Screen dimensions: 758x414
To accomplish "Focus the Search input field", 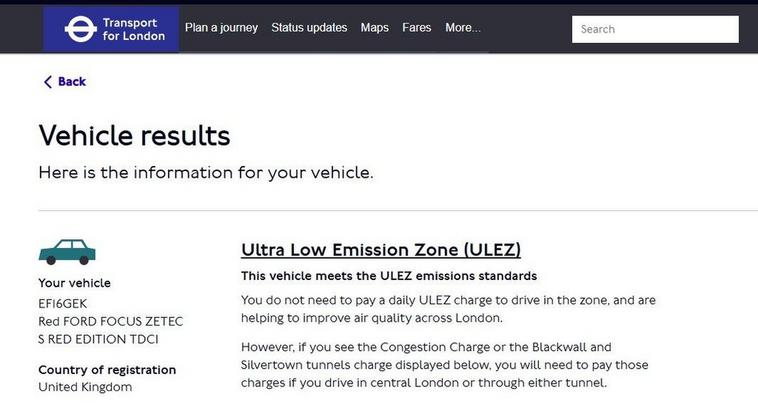I will tap(655, 30).
